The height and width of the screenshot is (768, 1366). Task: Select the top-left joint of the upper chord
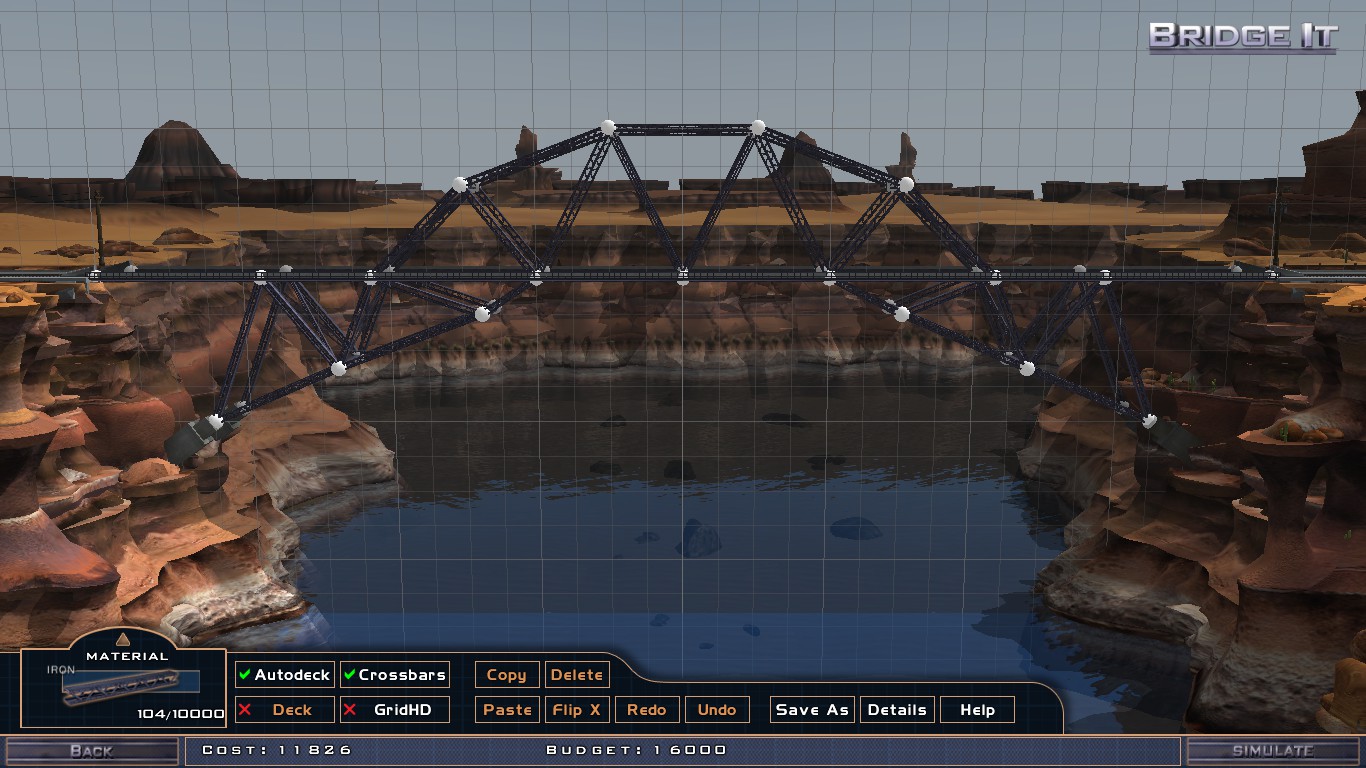pyautogui.click(x=608, y=127)
